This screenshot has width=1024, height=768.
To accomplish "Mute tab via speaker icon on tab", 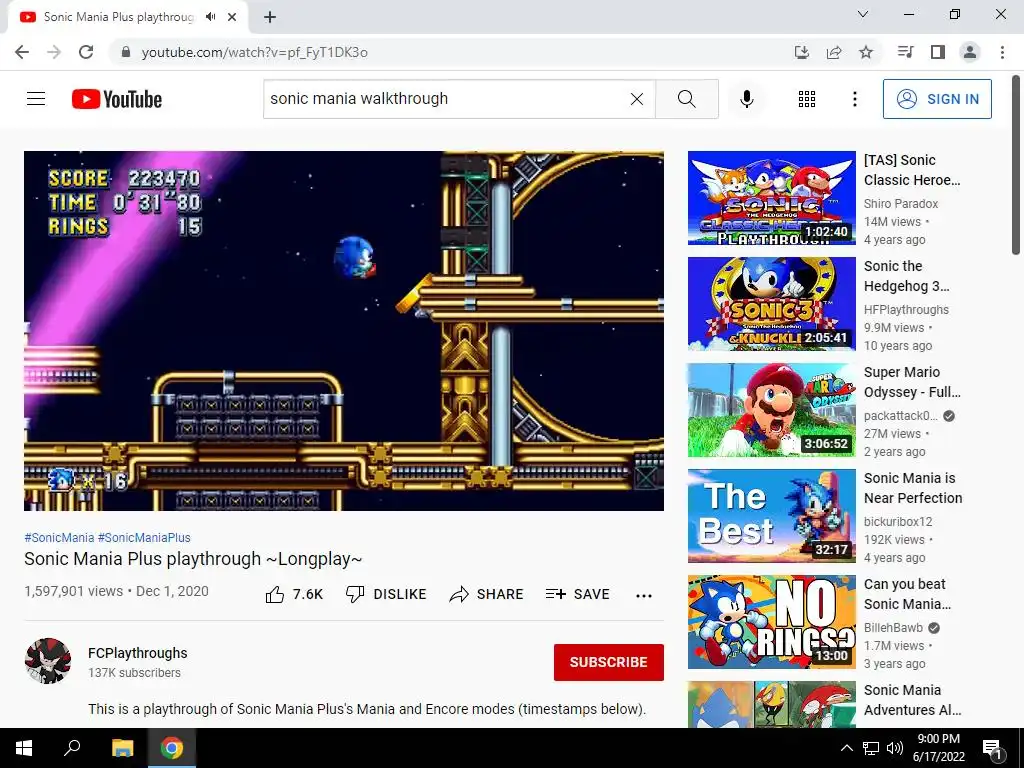I will click(210, 17).
